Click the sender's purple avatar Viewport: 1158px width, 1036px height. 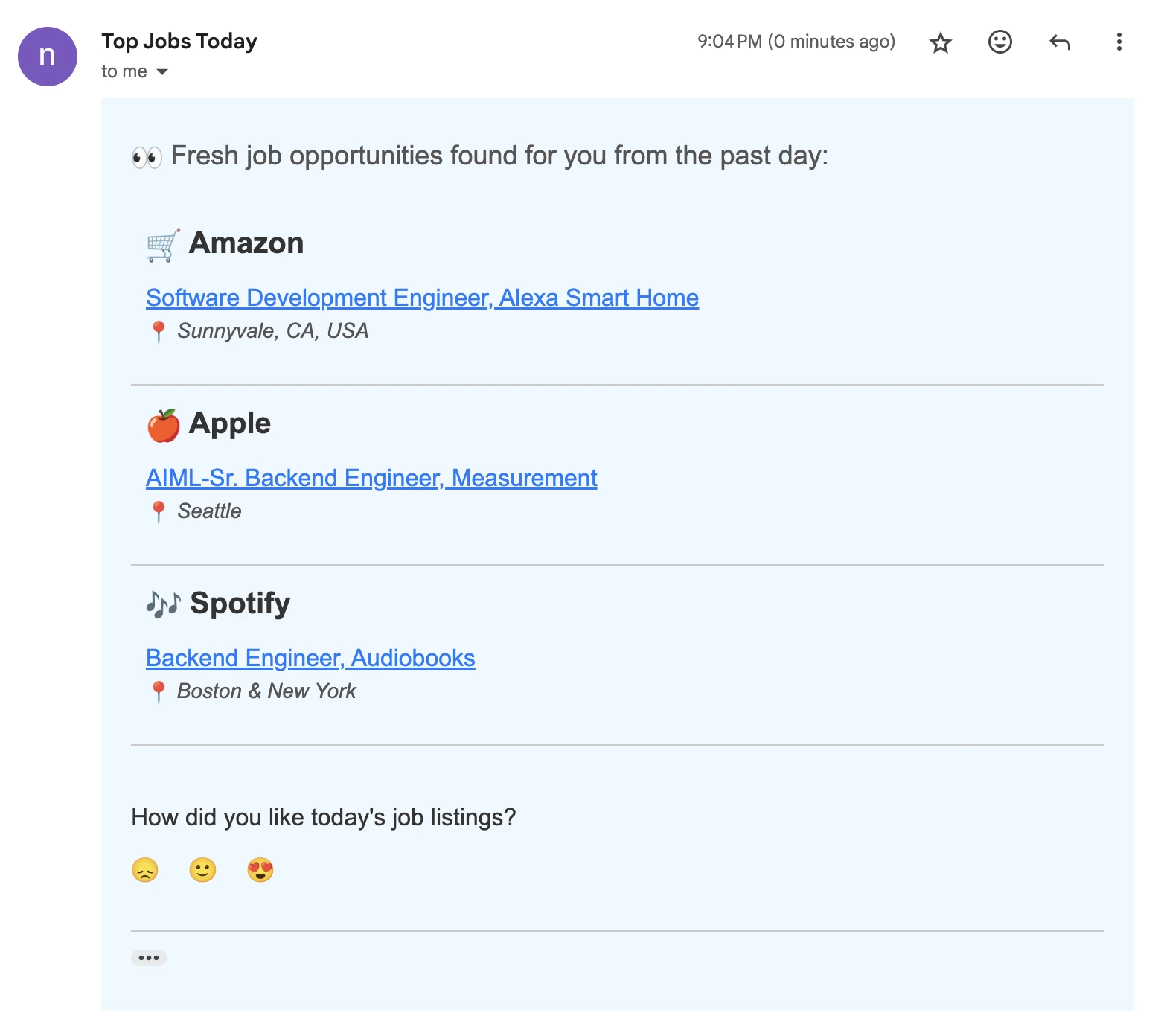[x=47, y=56]
